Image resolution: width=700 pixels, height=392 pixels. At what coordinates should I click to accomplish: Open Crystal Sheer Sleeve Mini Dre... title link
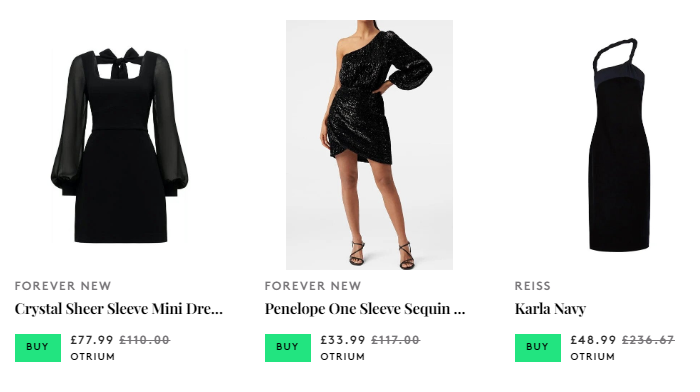(x=119, y=309)
